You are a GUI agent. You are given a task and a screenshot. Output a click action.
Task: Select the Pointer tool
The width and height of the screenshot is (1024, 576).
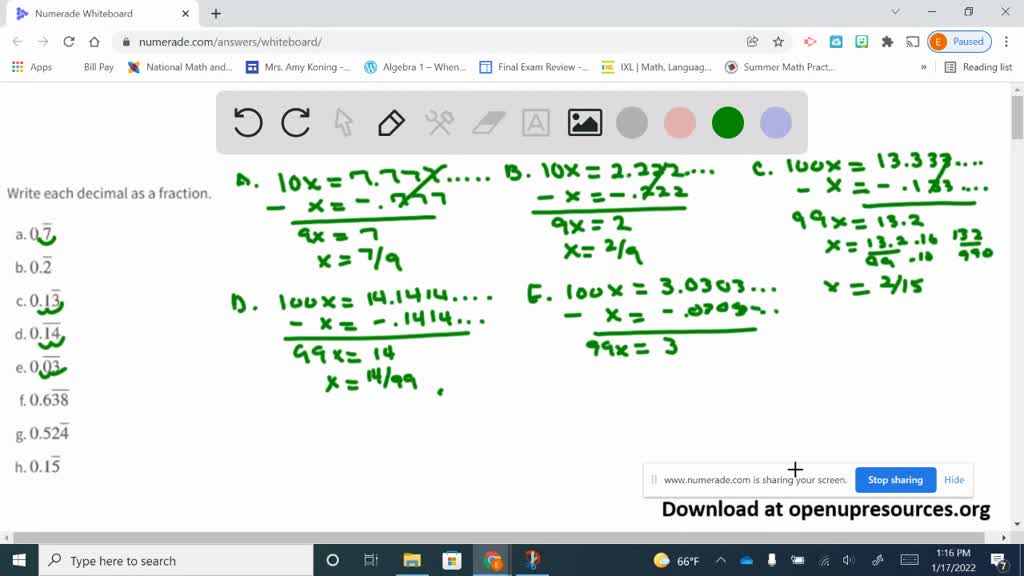[x=343, y=122]
